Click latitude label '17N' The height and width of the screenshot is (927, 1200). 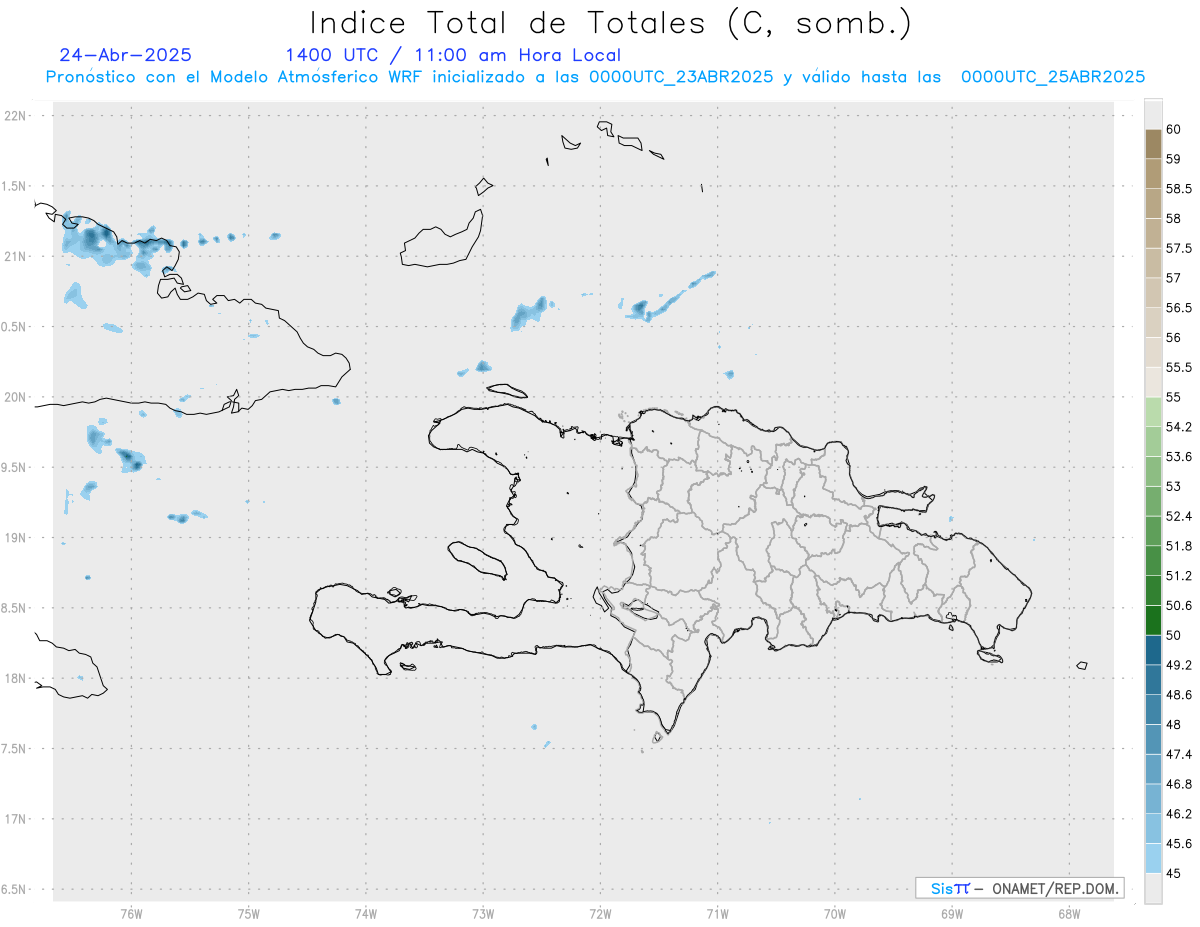coord(17,819)
